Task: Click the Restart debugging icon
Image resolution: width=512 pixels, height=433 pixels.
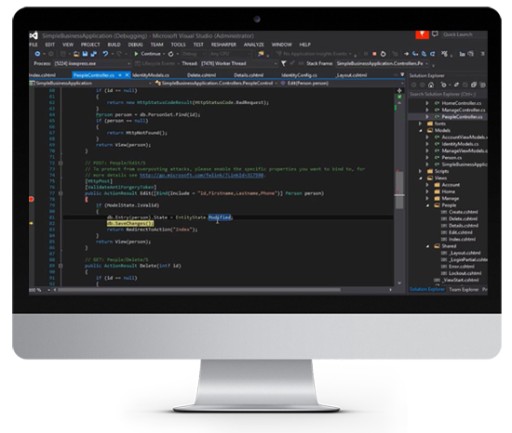Action: point(383,54)
